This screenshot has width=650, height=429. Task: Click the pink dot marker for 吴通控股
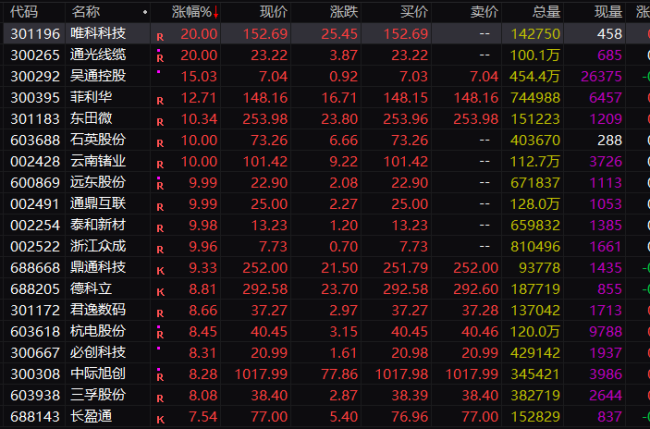click(158, 72)
